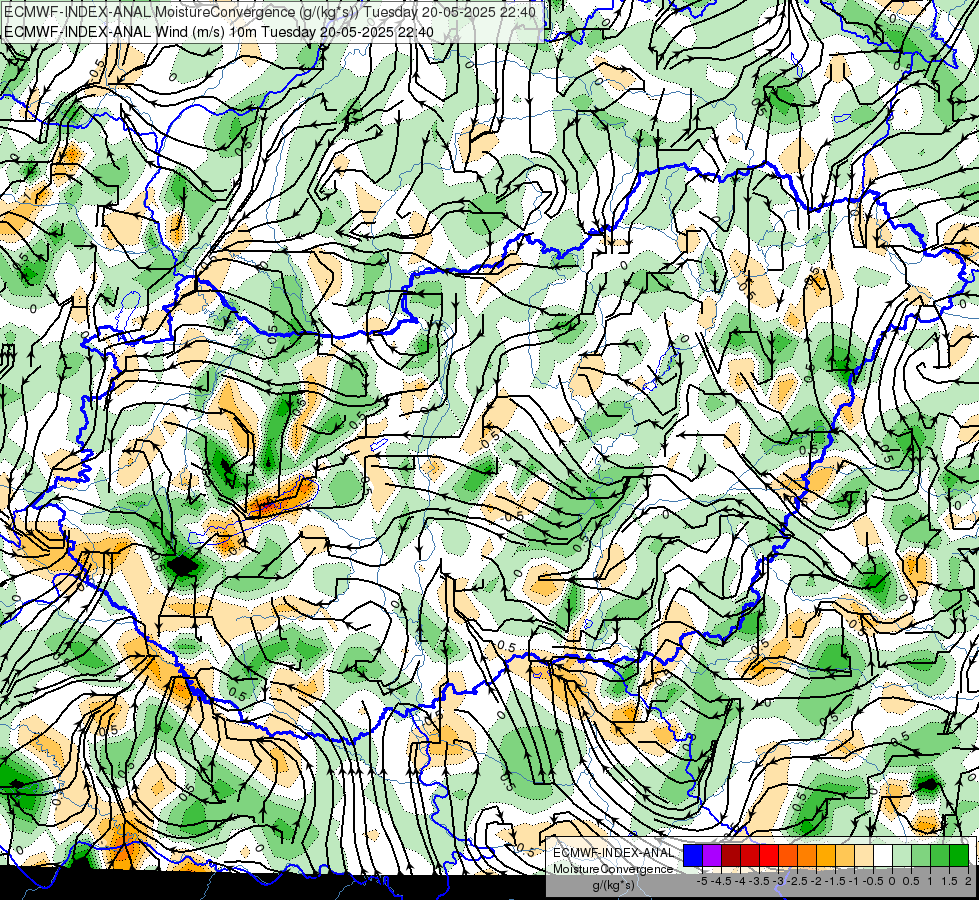Pick the orange swatch between -2.5 and -2
This screenshot has height=900, width=979.
pyautogui.click(x=807, y=856)
